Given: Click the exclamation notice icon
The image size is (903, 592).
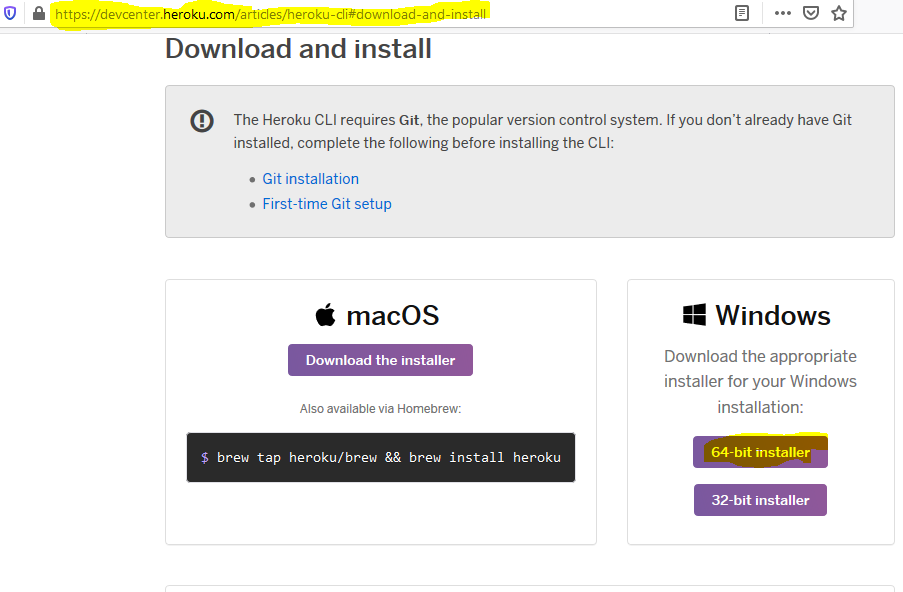Looking at the screenshot, I should pos(202,121).
